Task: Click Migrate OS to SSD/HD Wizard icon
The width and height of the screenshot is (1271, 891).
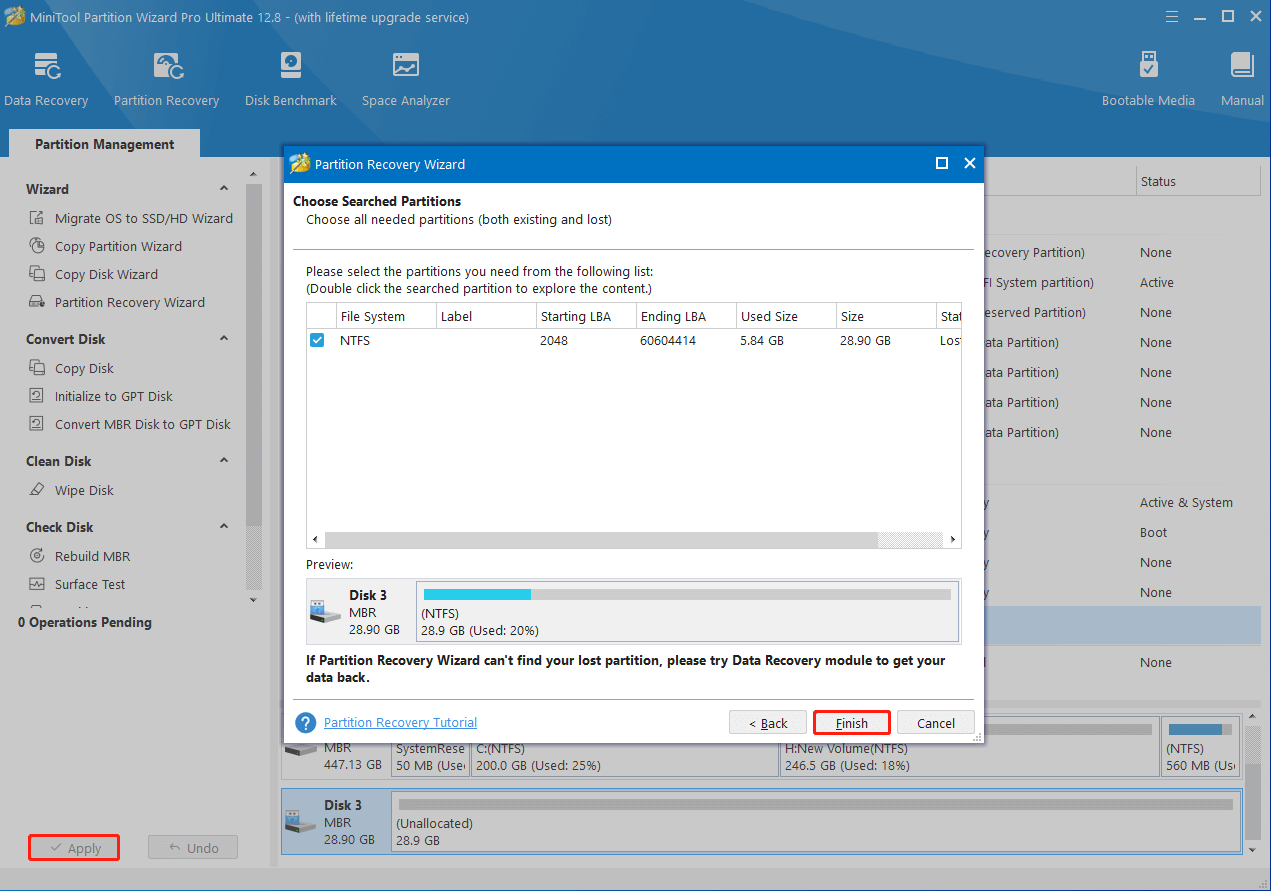Action: click(37, 218)
